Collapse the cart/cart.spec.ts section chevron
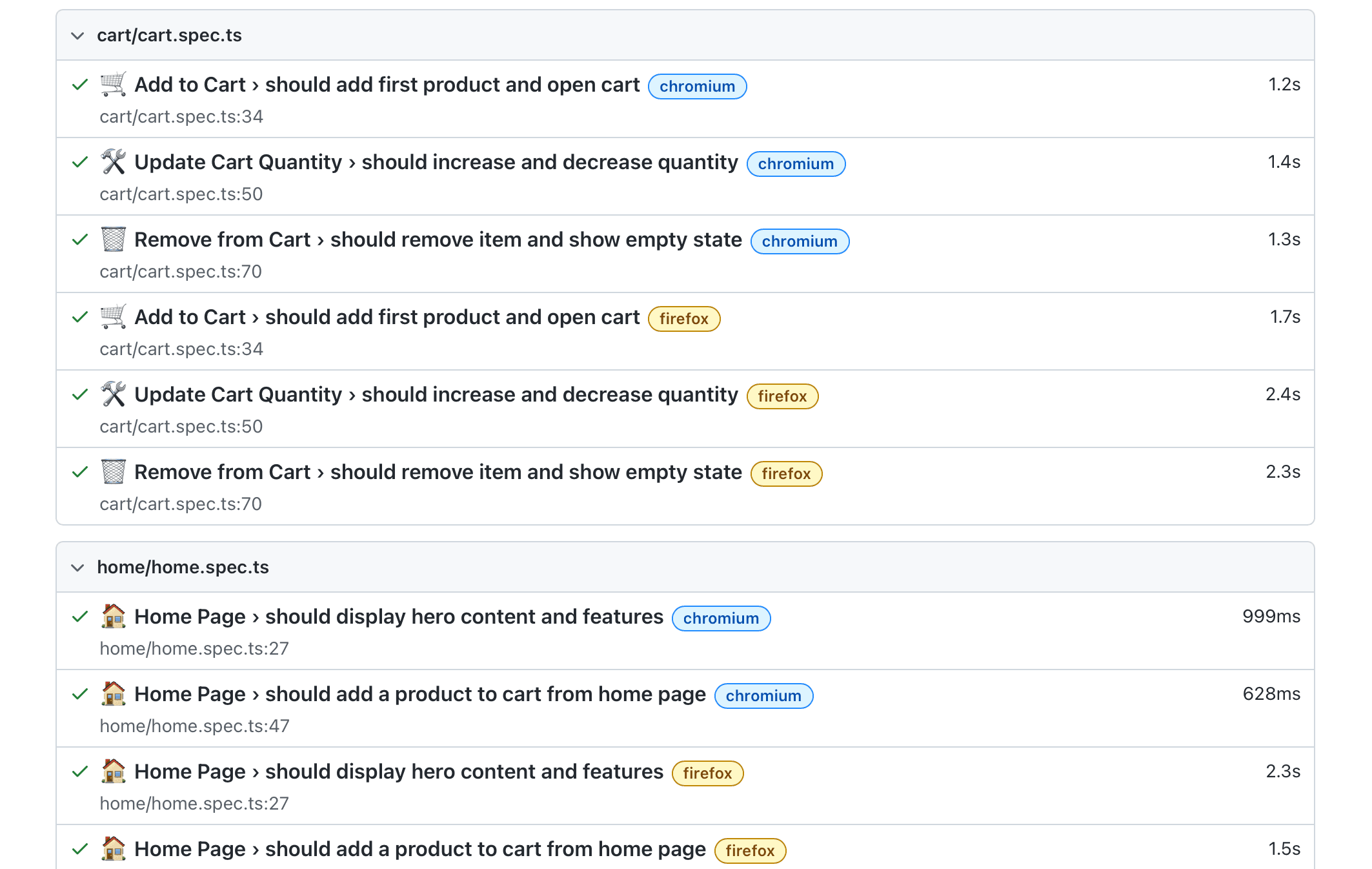 (x=77, y=36)
